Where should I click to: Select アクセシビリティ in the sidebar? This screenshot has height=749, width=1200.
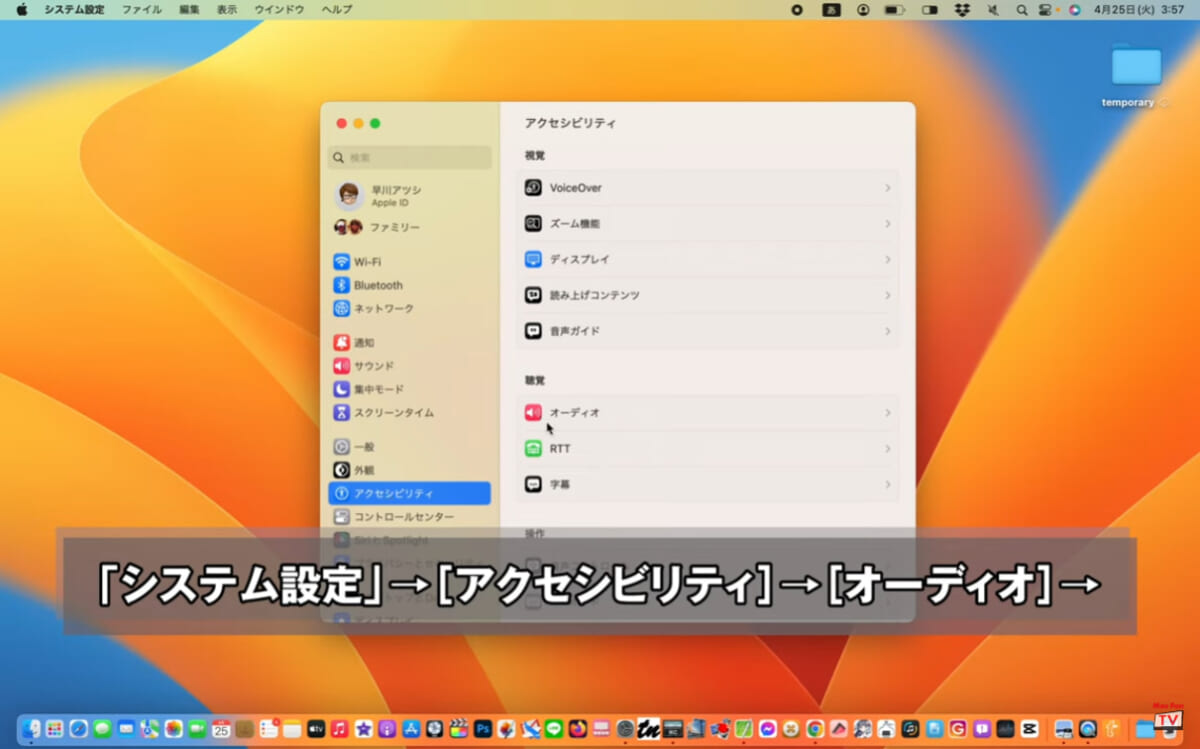[410, 493]
